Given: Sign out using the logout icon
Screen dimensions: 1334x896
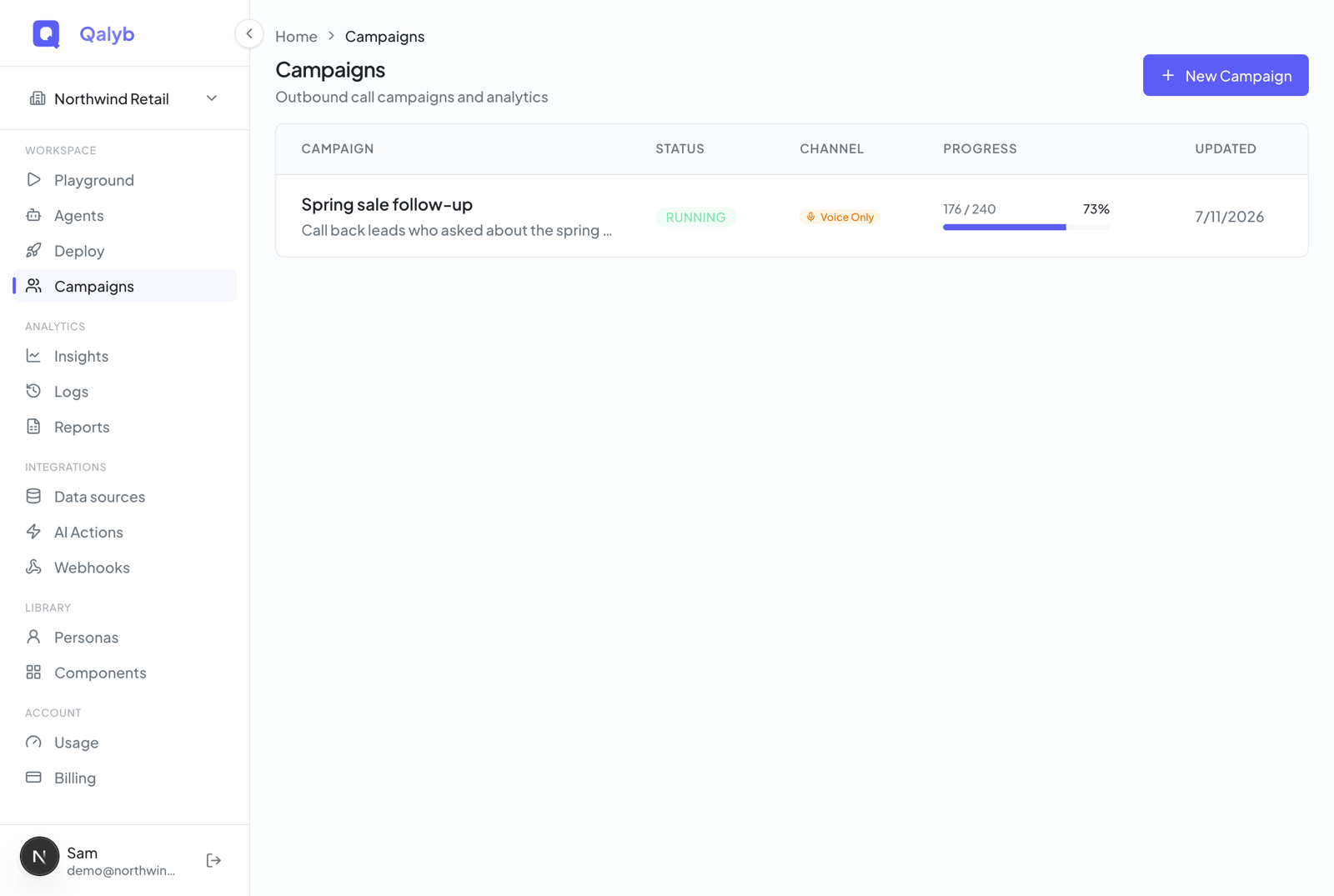Looking at the screenshot, I should tap(213, 860).
